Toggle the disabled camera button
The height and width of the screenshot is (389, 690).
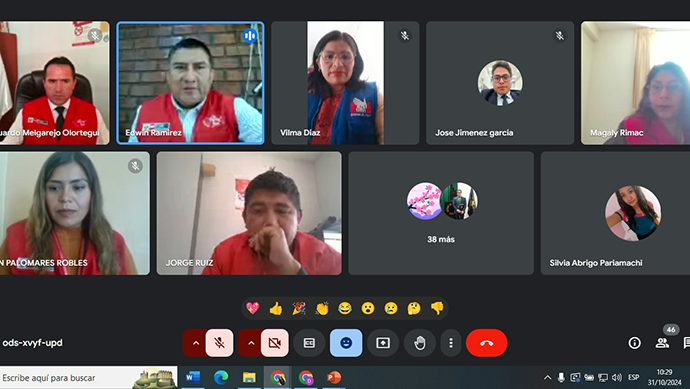coord(275,343)
